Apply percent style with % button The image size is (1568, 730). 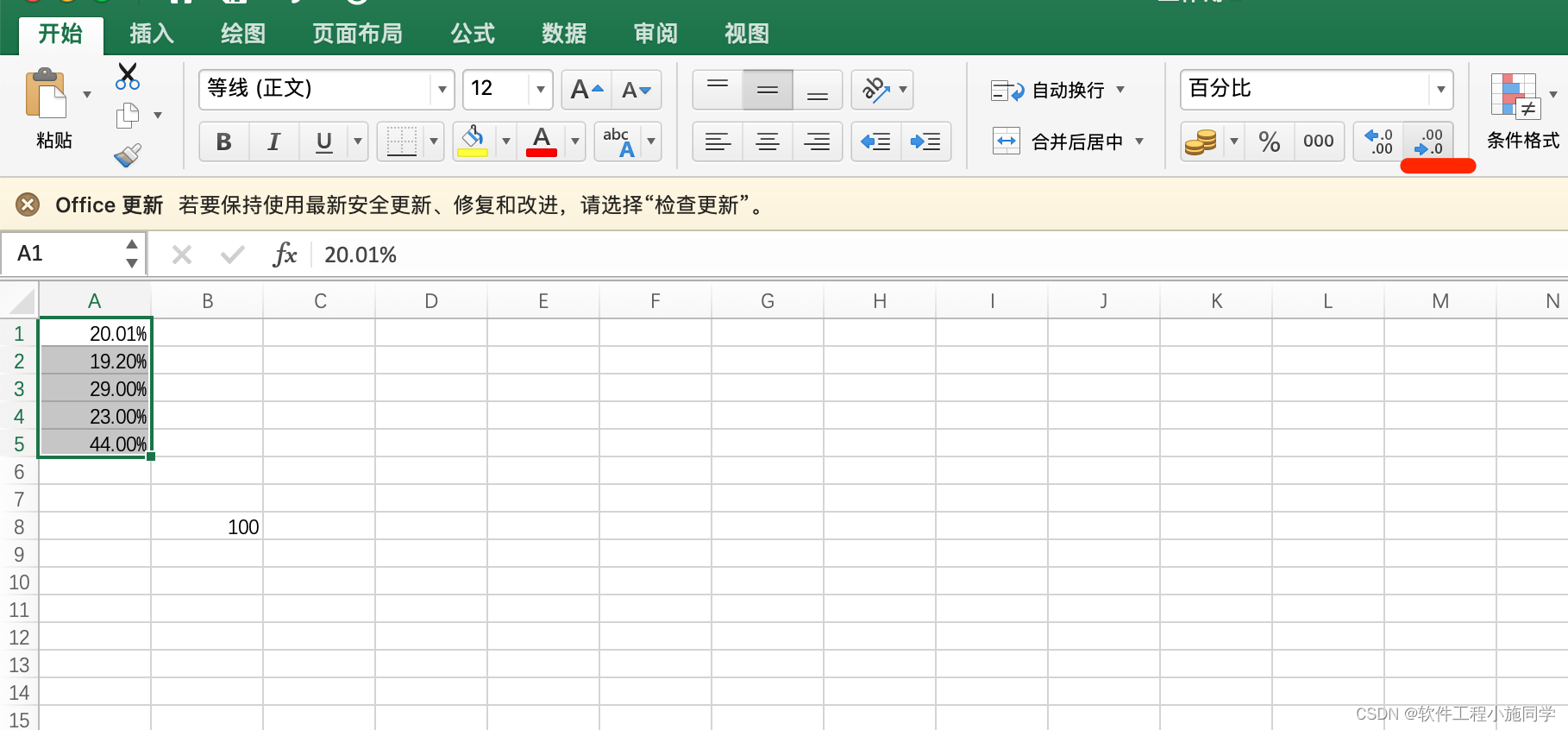pyautogui.click(x=1270, y=142)
